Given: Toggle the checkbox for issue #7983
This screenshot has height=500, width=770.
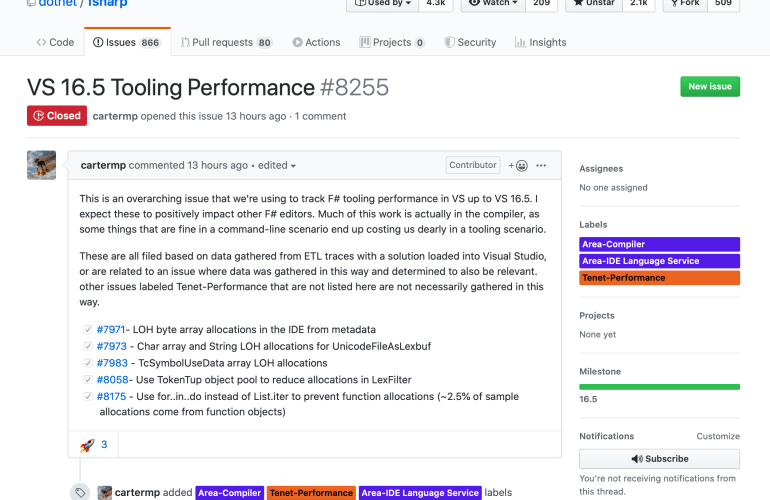Looking at the screenshot, I should point(87,363).
